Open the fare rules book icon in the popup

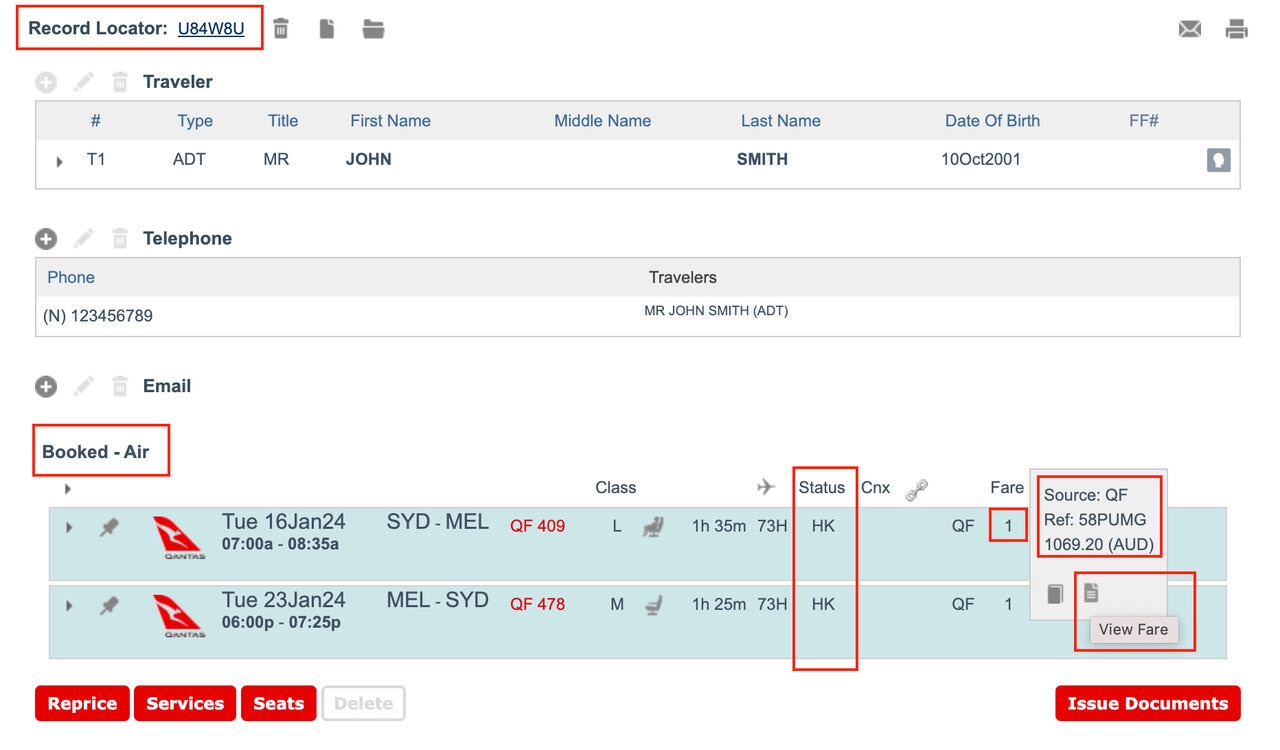click(x=1055, y=594)
